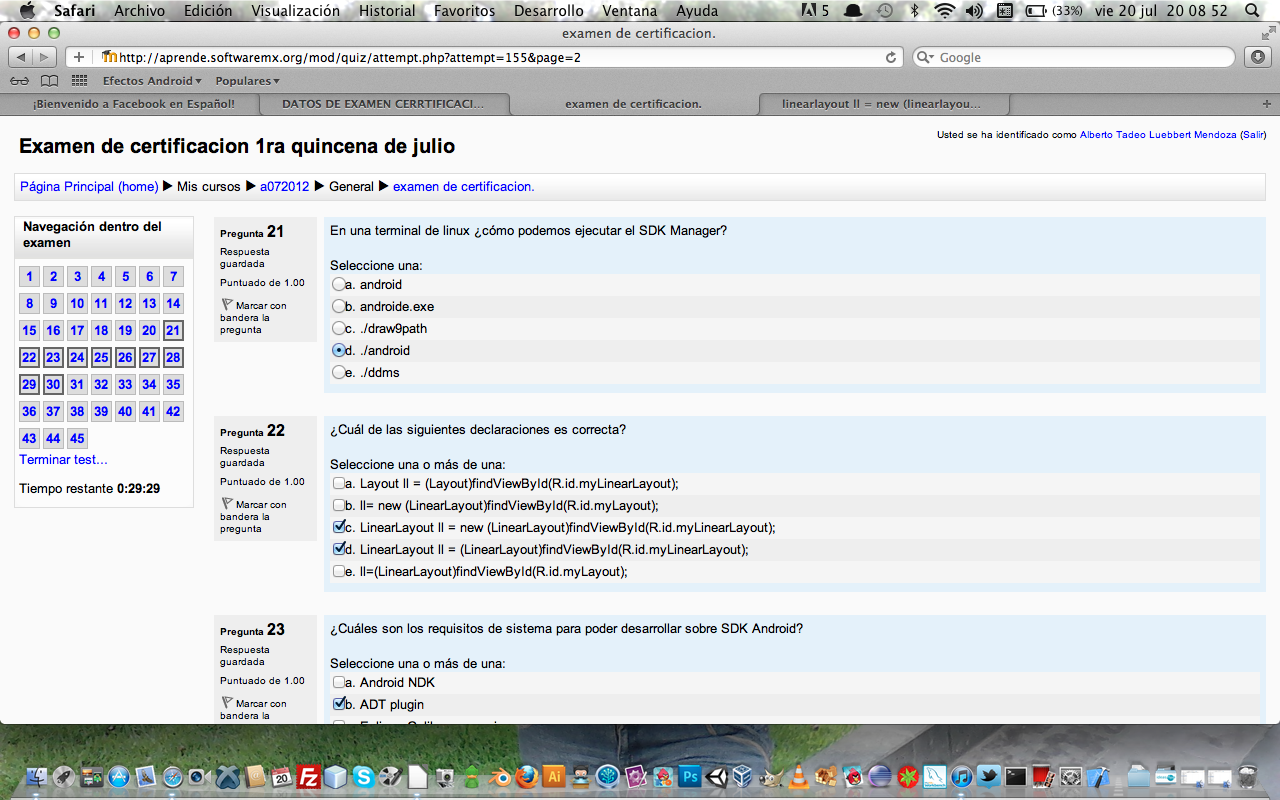
Task: Check option e. ll=(LinearLayout)findViewById(R.id.myLayout)
Action: tap(338, 572)
